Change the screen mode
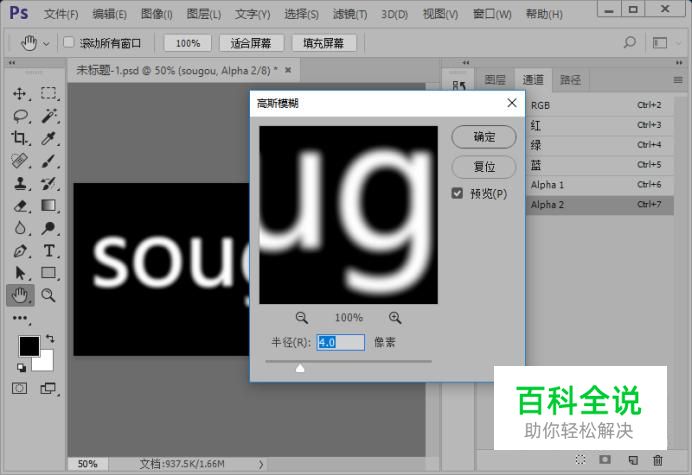This screenshot has width=692, height=475. (x=48, y=388)
